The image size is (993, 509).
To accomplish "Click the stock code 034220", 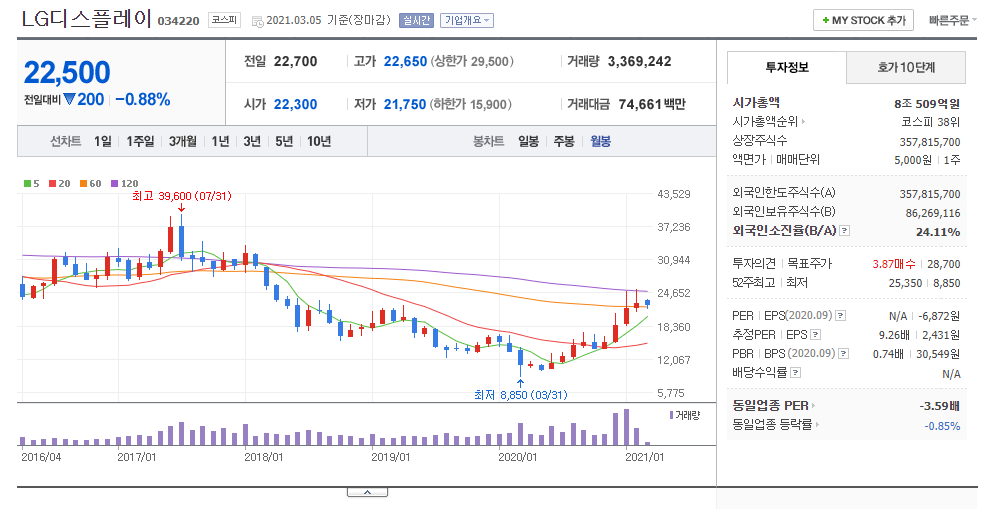I will click(178, 21).
